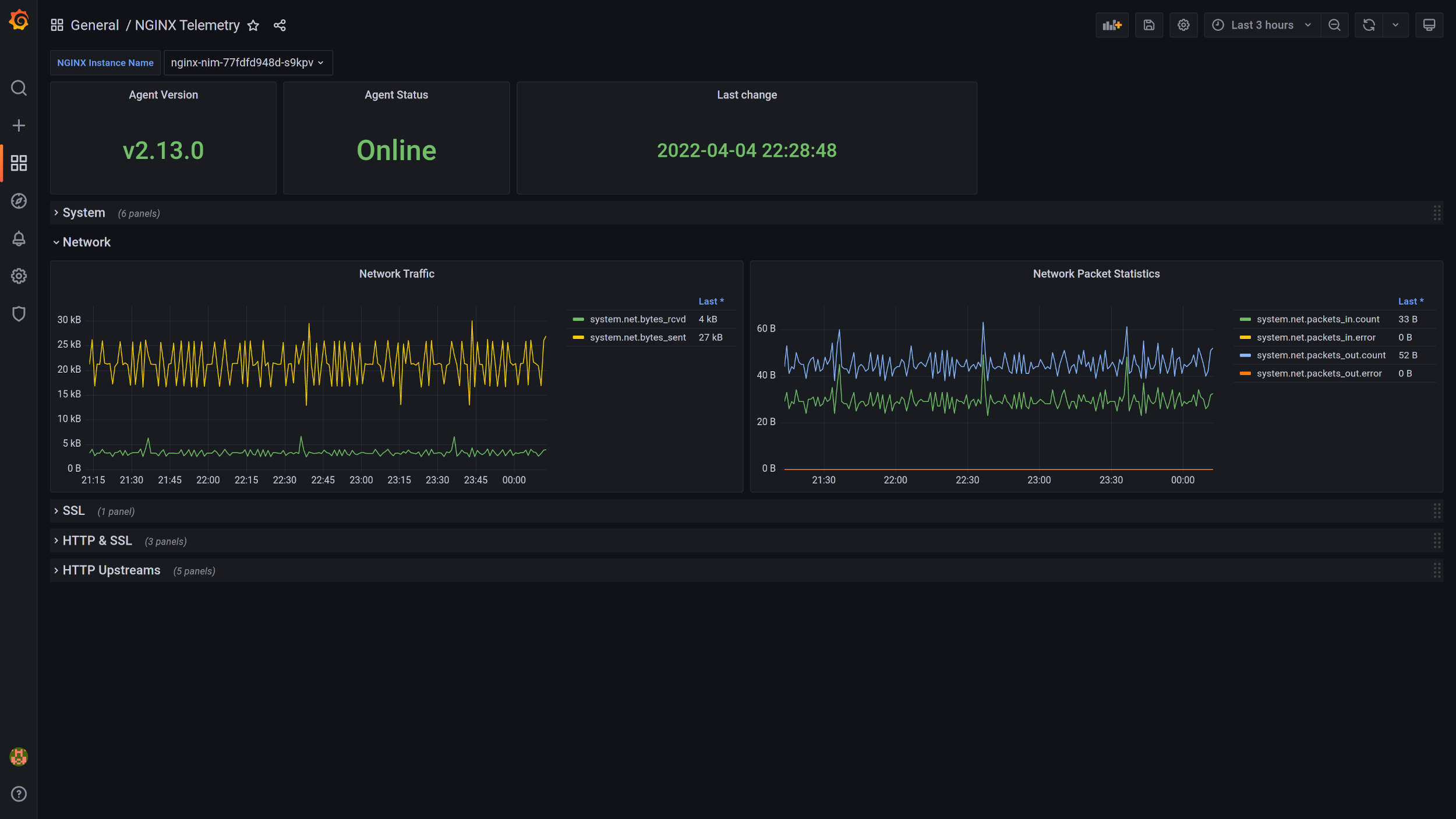Toggle system.net.bytes_sent series in legend
The width and height of the screenshot is (1456, 819).
(x=638, y=337)
